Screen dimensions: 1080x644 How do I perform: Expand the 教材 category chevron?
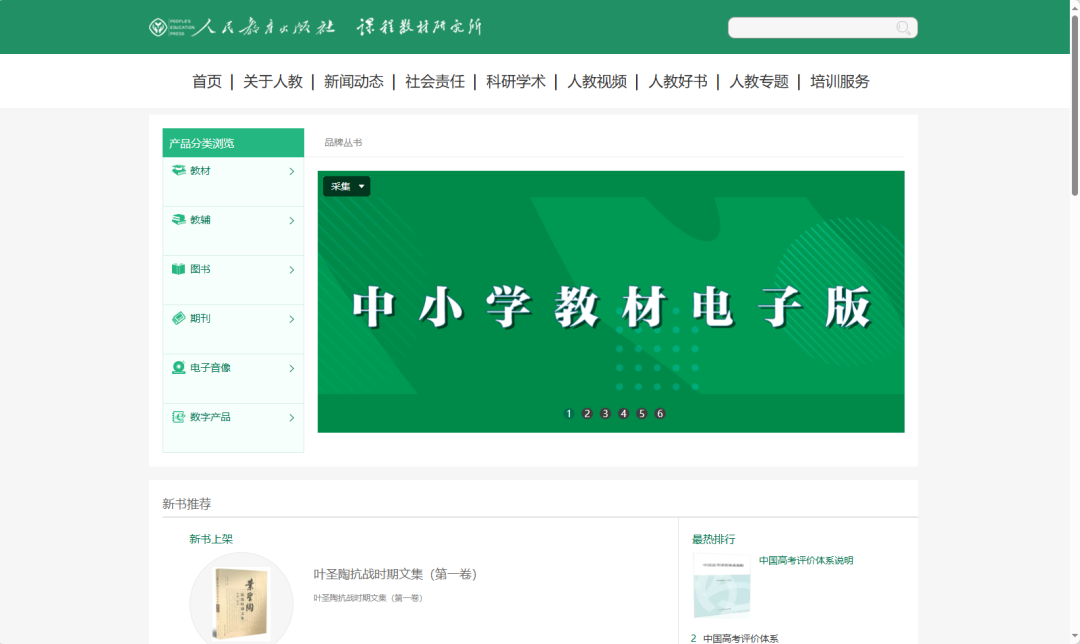[292, 170]
